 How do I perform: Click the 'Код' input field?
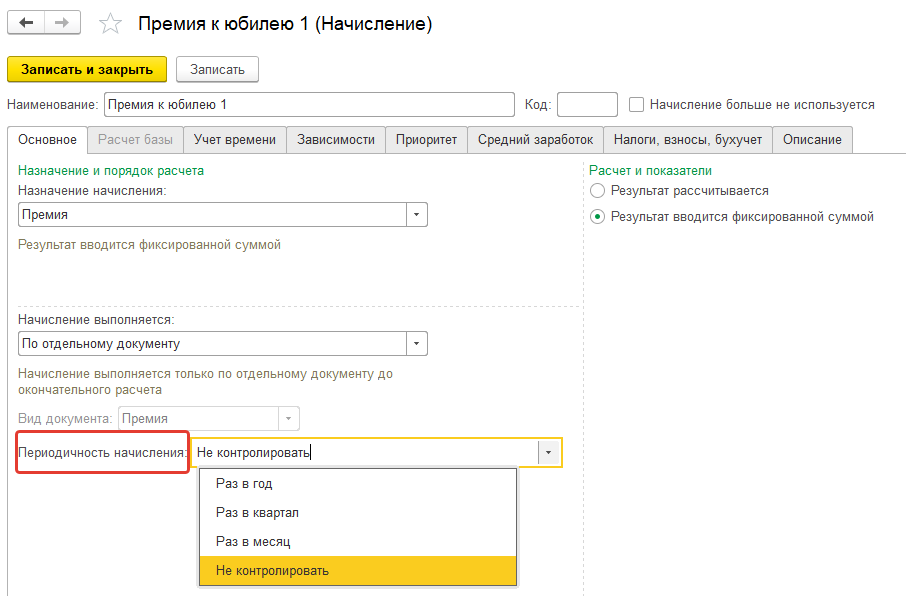coord(587,104)
